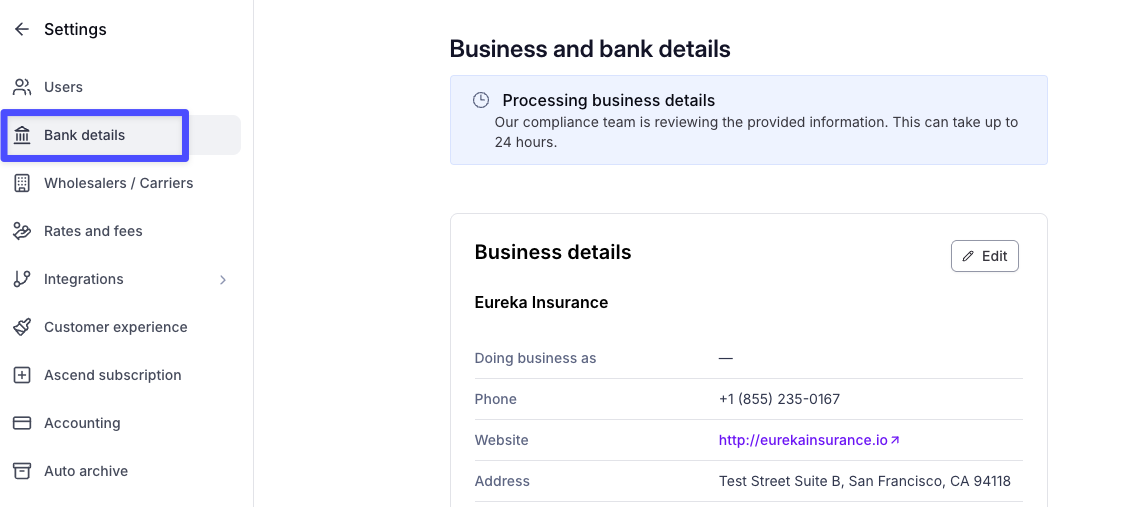This screenshot has height=507, width=1138.
Task: Click the Accounting card icon
Action: point(22,423)
